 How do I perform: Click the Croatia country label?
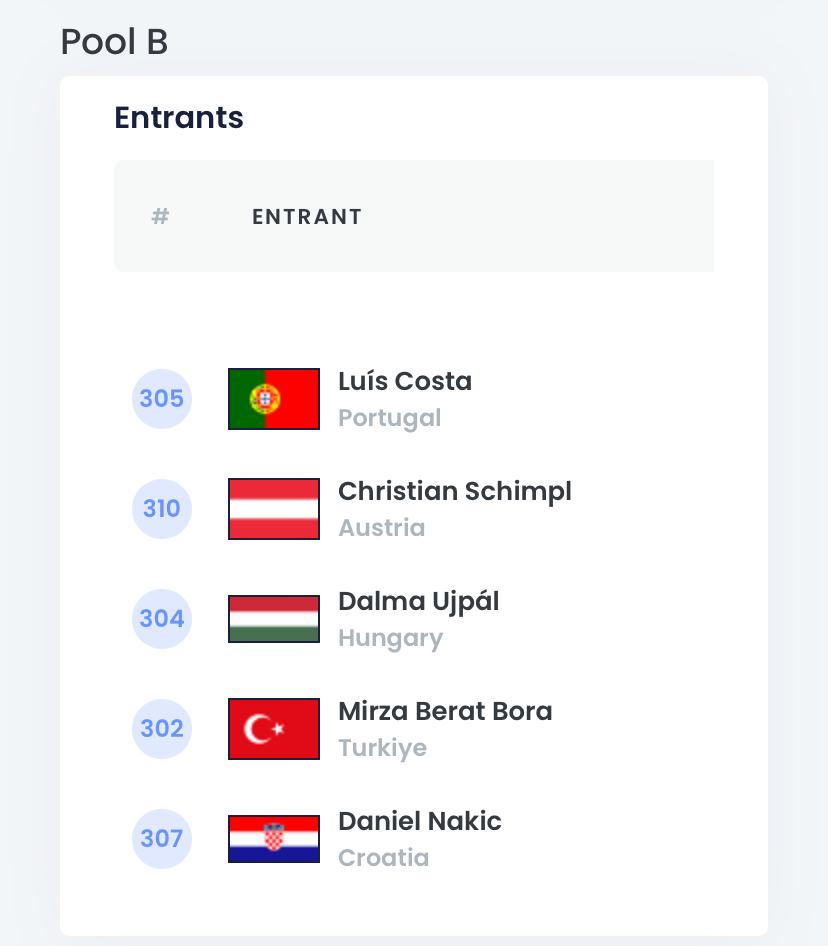[x=384, y=858]
